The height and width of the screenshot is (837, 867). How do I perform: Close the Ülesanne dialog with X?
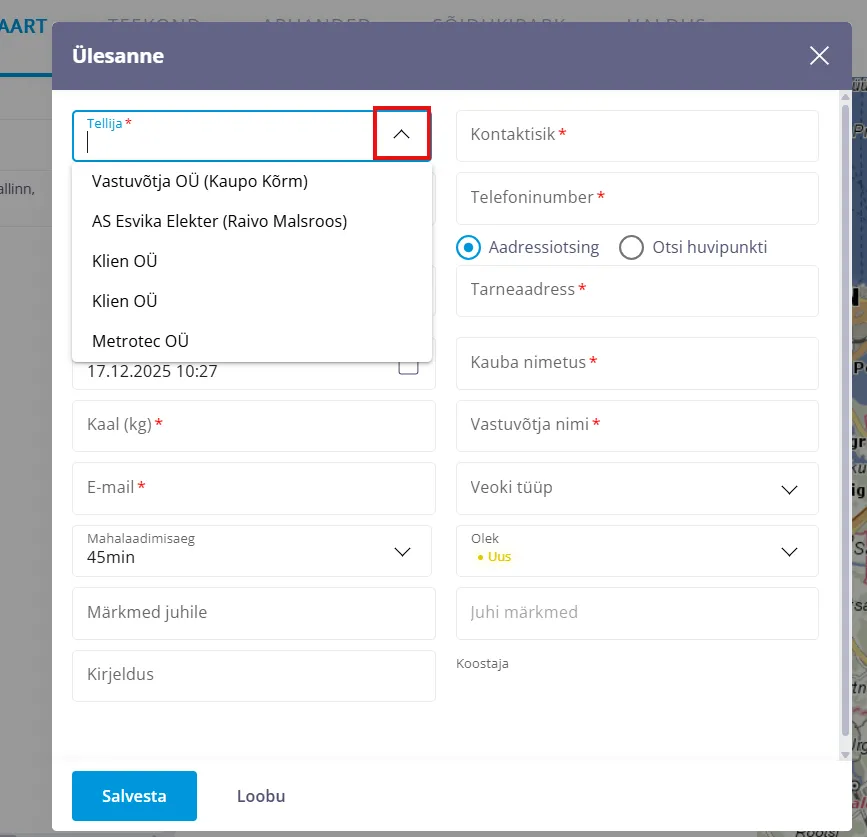point(819,56)
